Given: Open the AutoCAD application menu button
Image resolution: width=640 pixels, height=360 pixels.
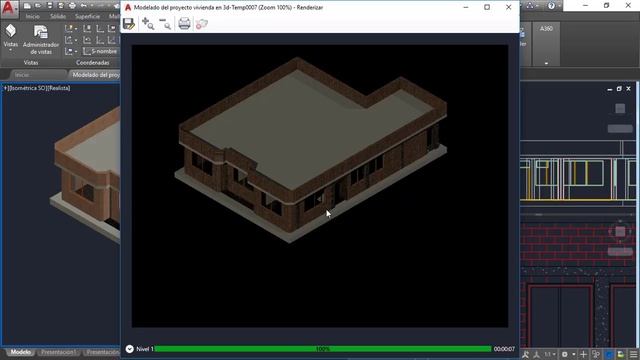Looking at the screenshot, I should coord(8,8).
